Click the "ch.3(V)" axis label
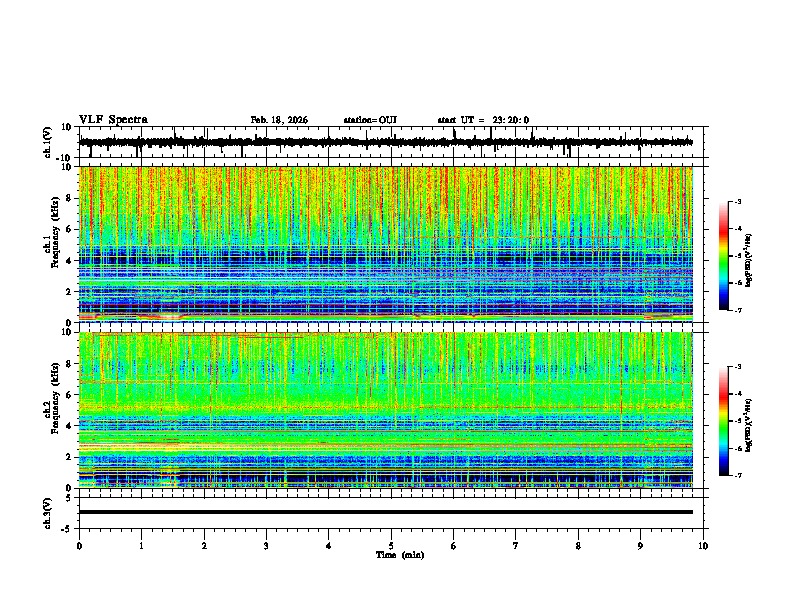 [48, 513]
